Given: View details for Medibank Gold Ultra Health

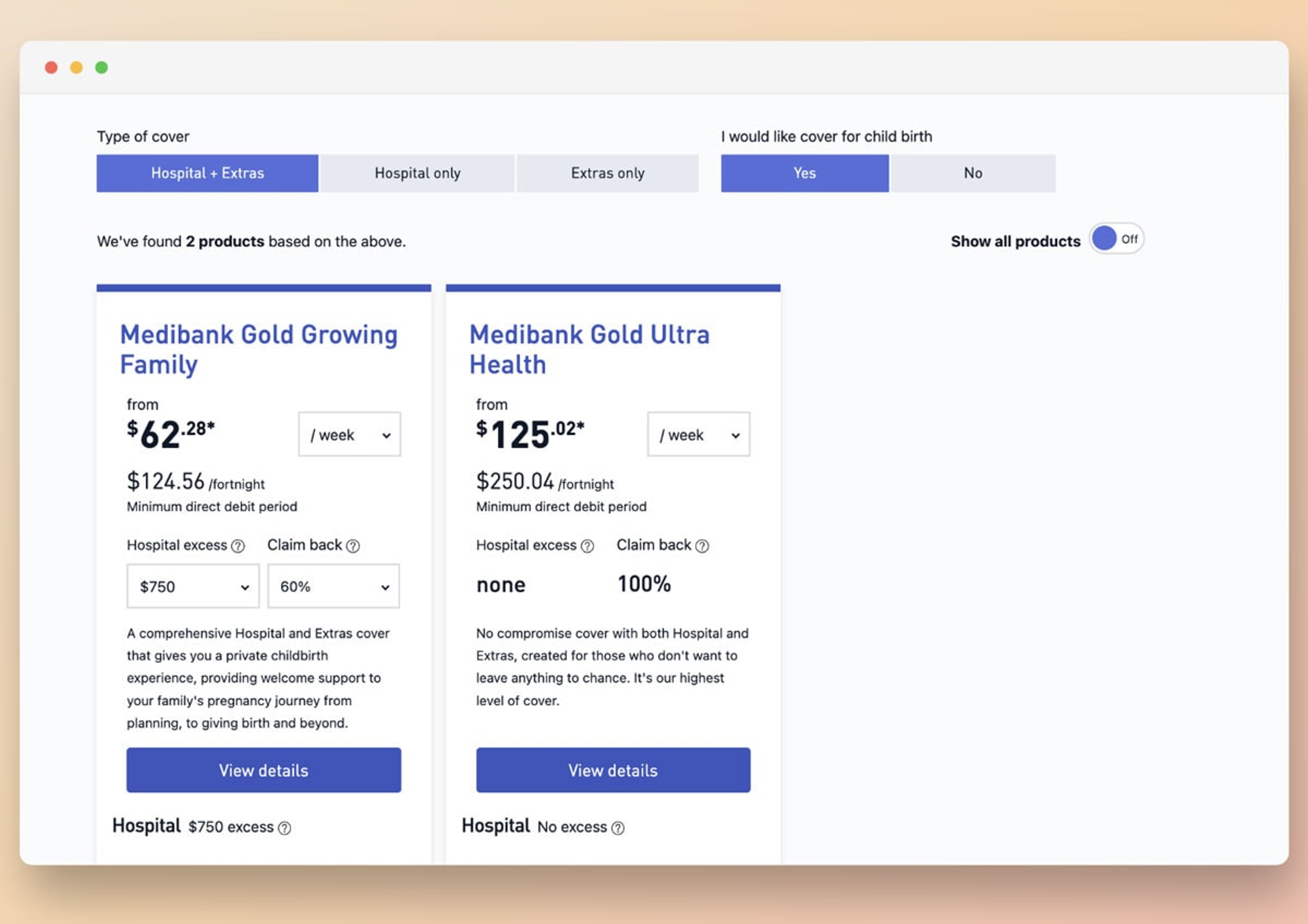Looking at the screenshot, I should pyautogui.click(x=612, y=770).
